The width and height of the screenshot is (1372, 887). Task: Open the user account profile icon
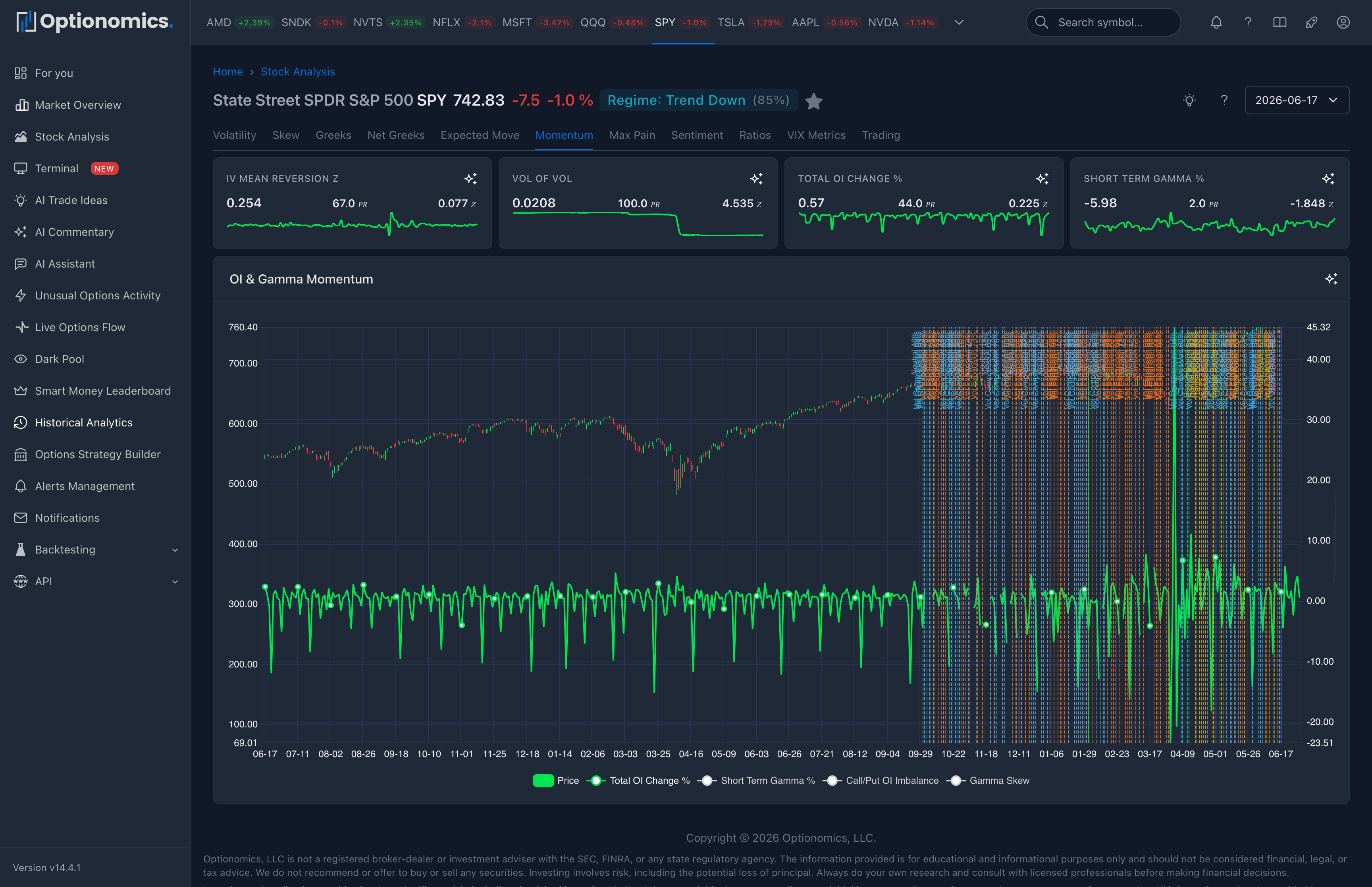(x=1343, y=23)
